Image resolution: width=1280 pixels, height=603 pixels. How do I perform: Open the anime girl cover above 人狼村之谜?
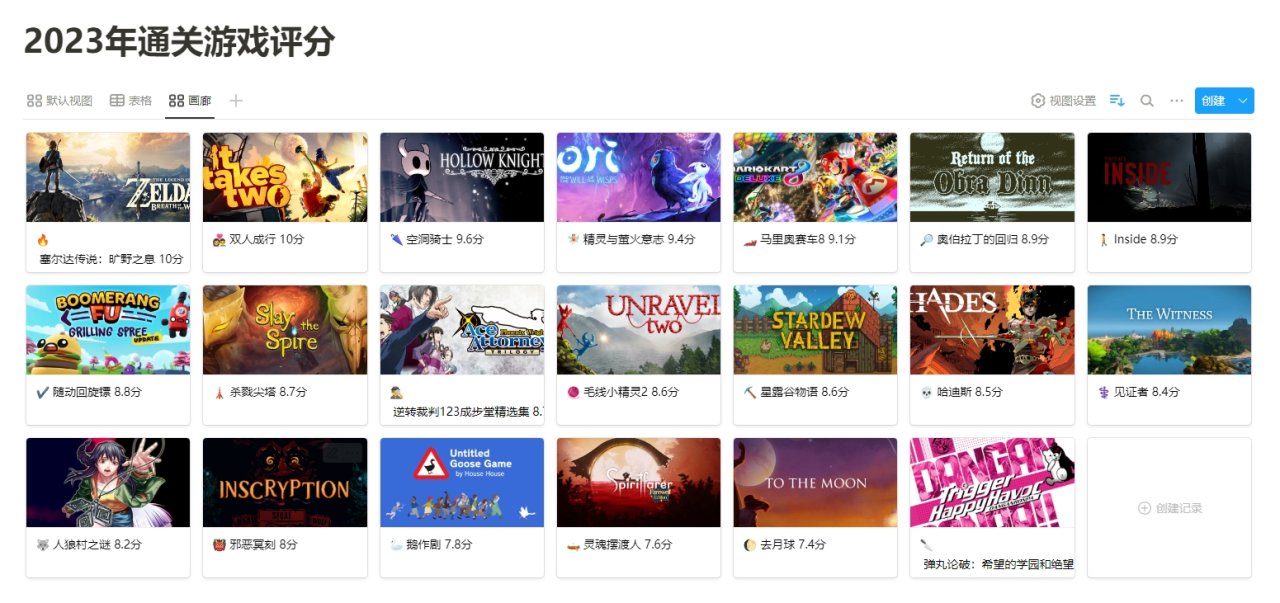[x=108, y=482]
